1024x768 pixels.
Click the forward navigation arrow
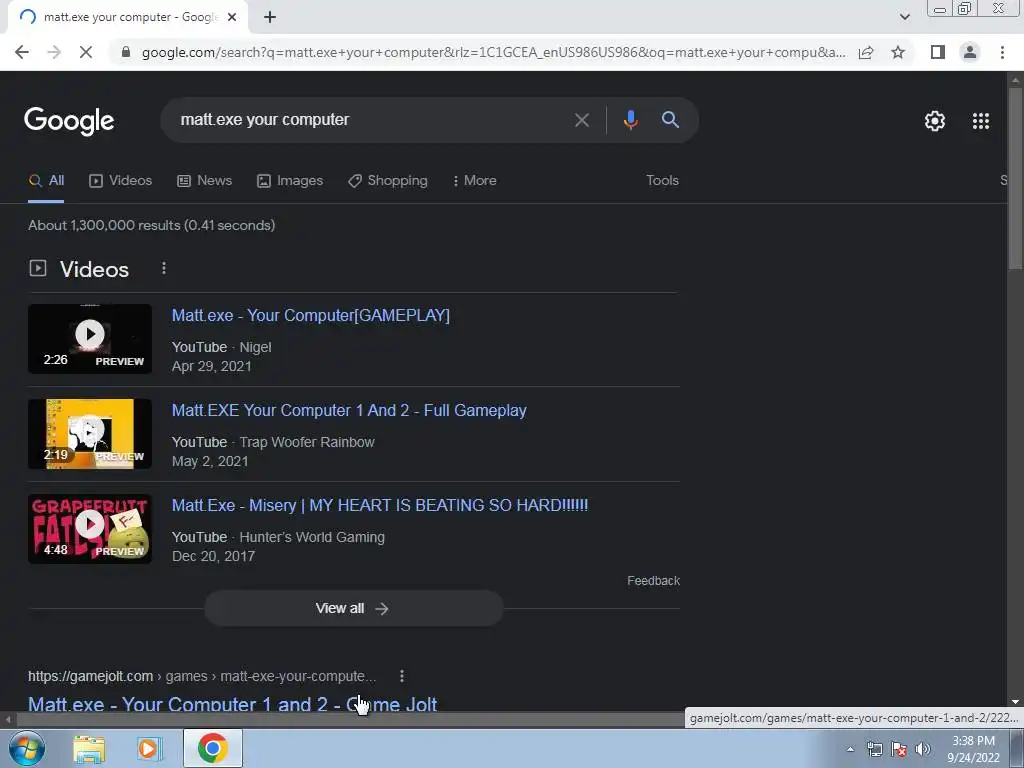click(54, 52)
